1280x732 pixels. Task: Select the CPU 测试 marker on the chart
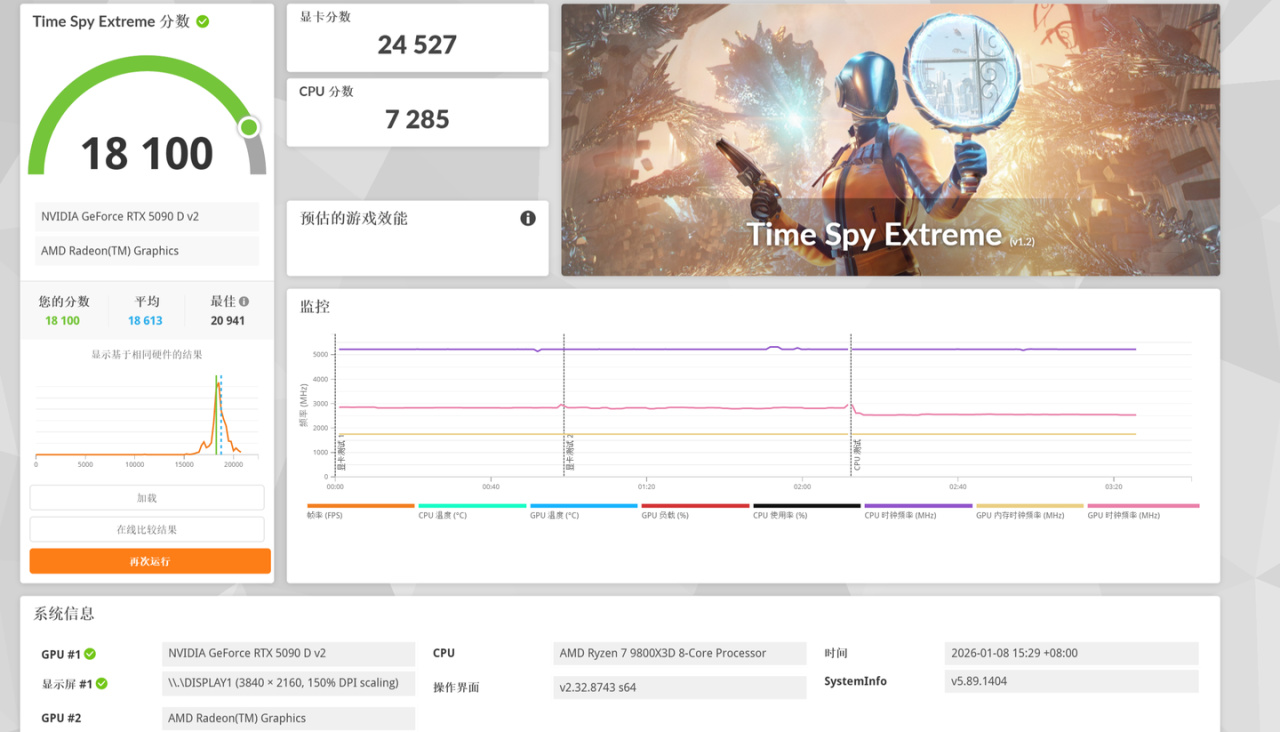[x=857, y=455]
